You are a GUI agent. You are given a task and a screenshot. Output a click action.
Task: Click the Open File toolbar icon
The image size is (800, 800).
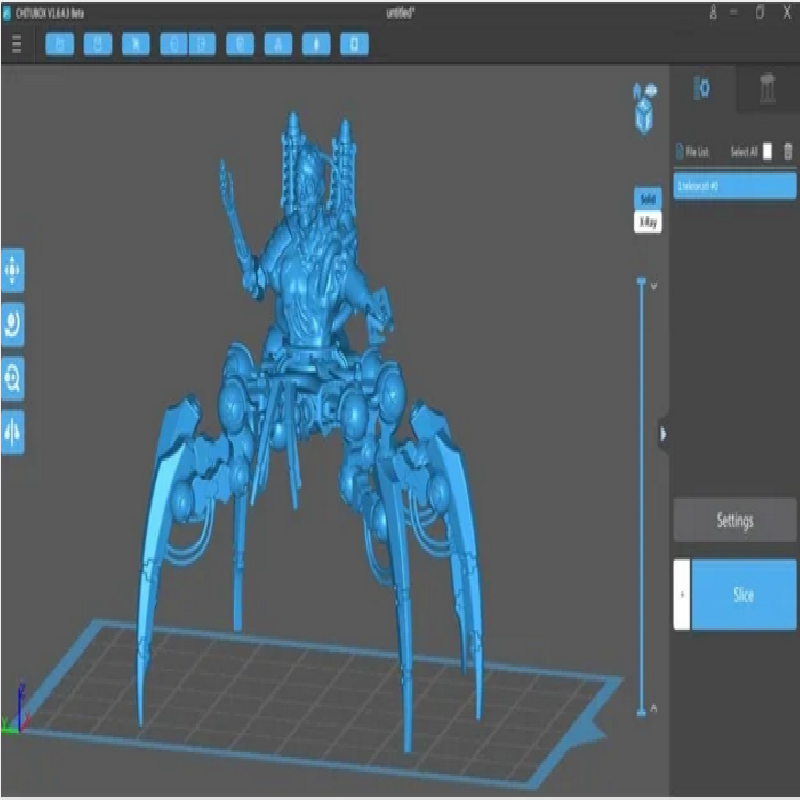coord(59,44)
